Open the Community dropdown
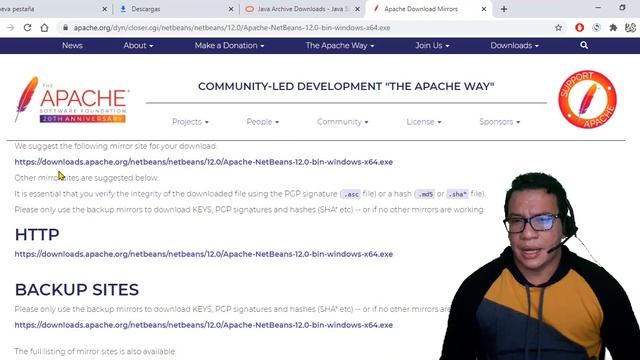640x360 pixels. pos(343,122)
